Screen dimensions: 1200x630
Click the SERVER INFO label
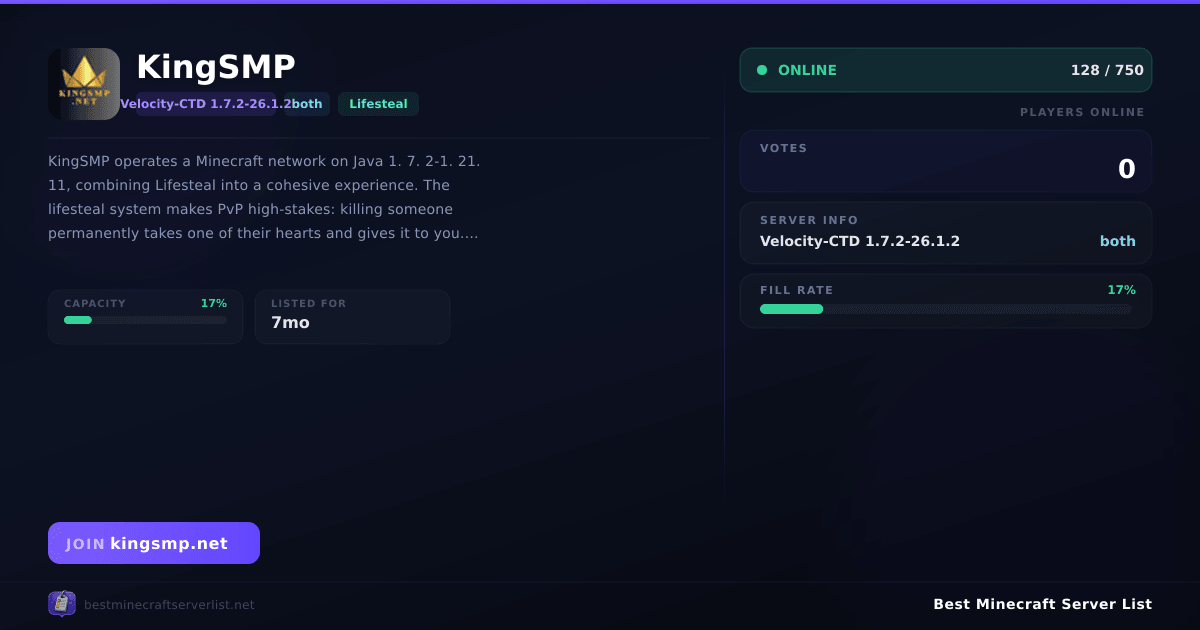tap(809, 220)
